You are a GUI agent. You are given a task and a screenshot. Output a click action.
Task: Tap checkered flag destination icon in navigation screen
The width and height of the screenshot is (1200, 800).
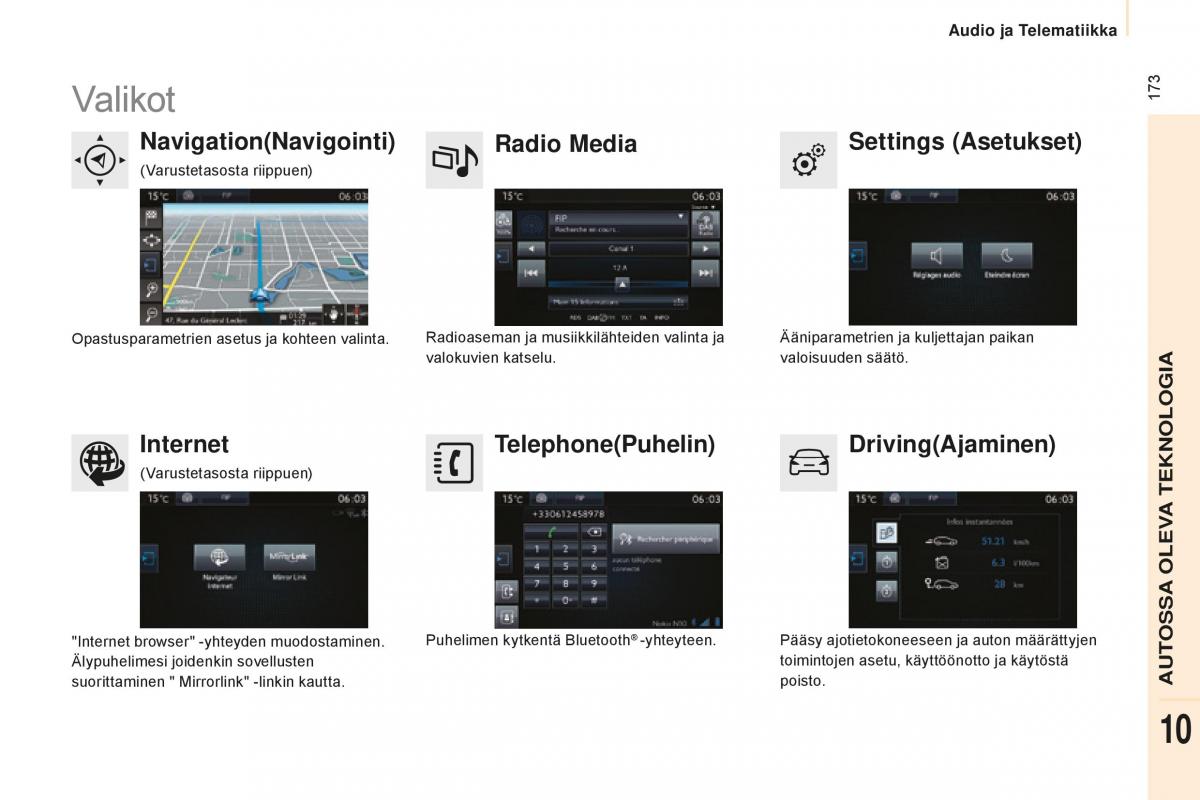[x=151, y=217]
